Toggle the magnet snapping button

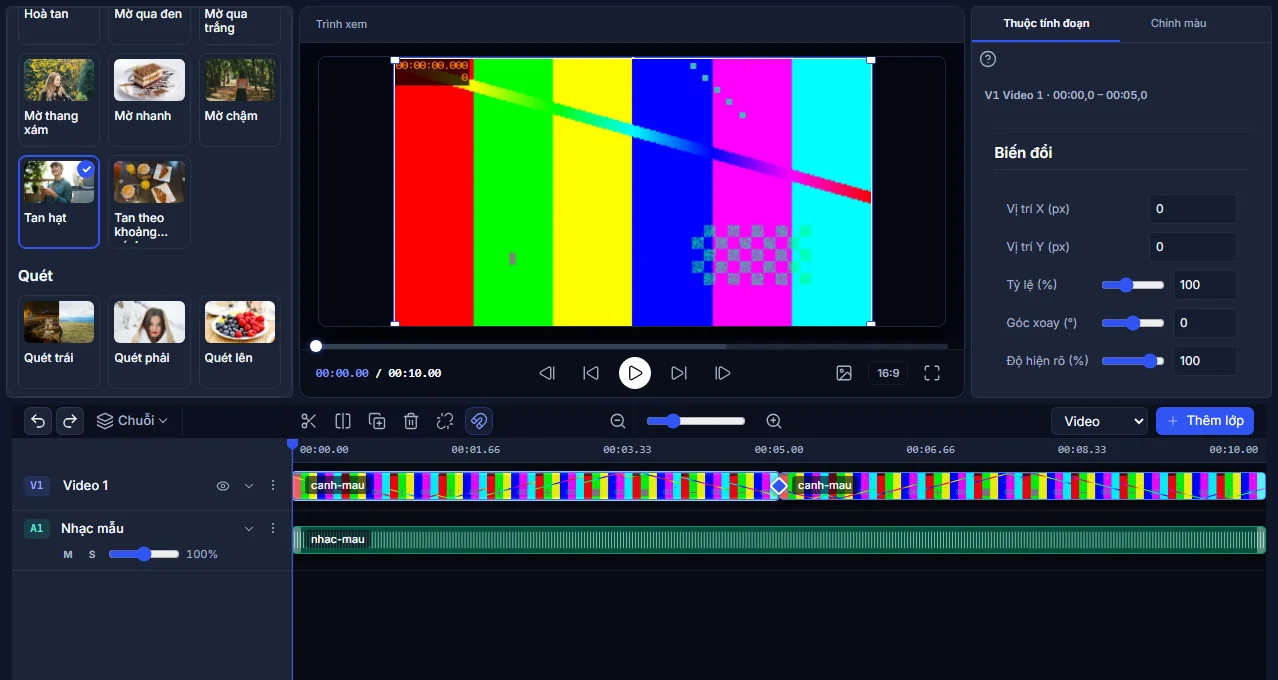pos(479,421)
